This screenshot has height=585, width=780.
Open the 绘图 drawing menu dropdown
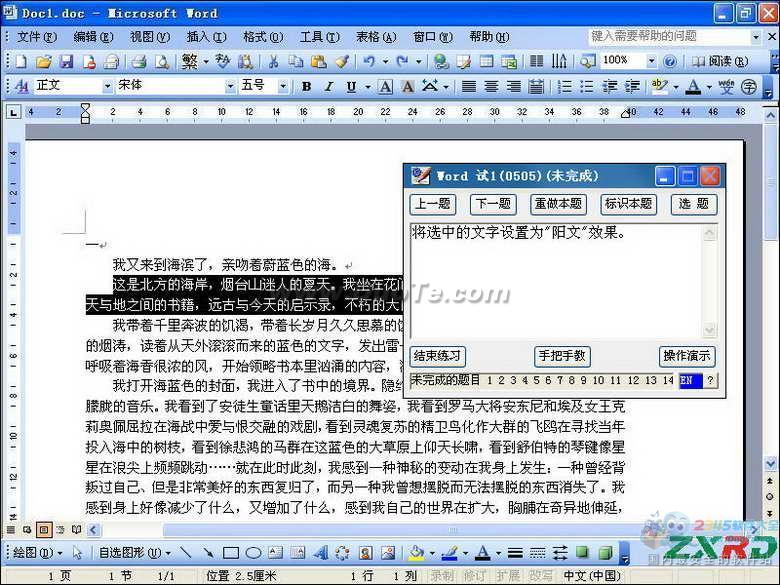pos(38,553)
